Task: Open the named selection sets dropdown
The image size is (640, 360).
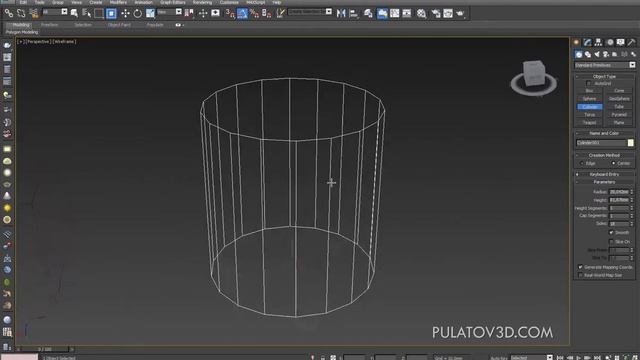Action: point(310,12)
